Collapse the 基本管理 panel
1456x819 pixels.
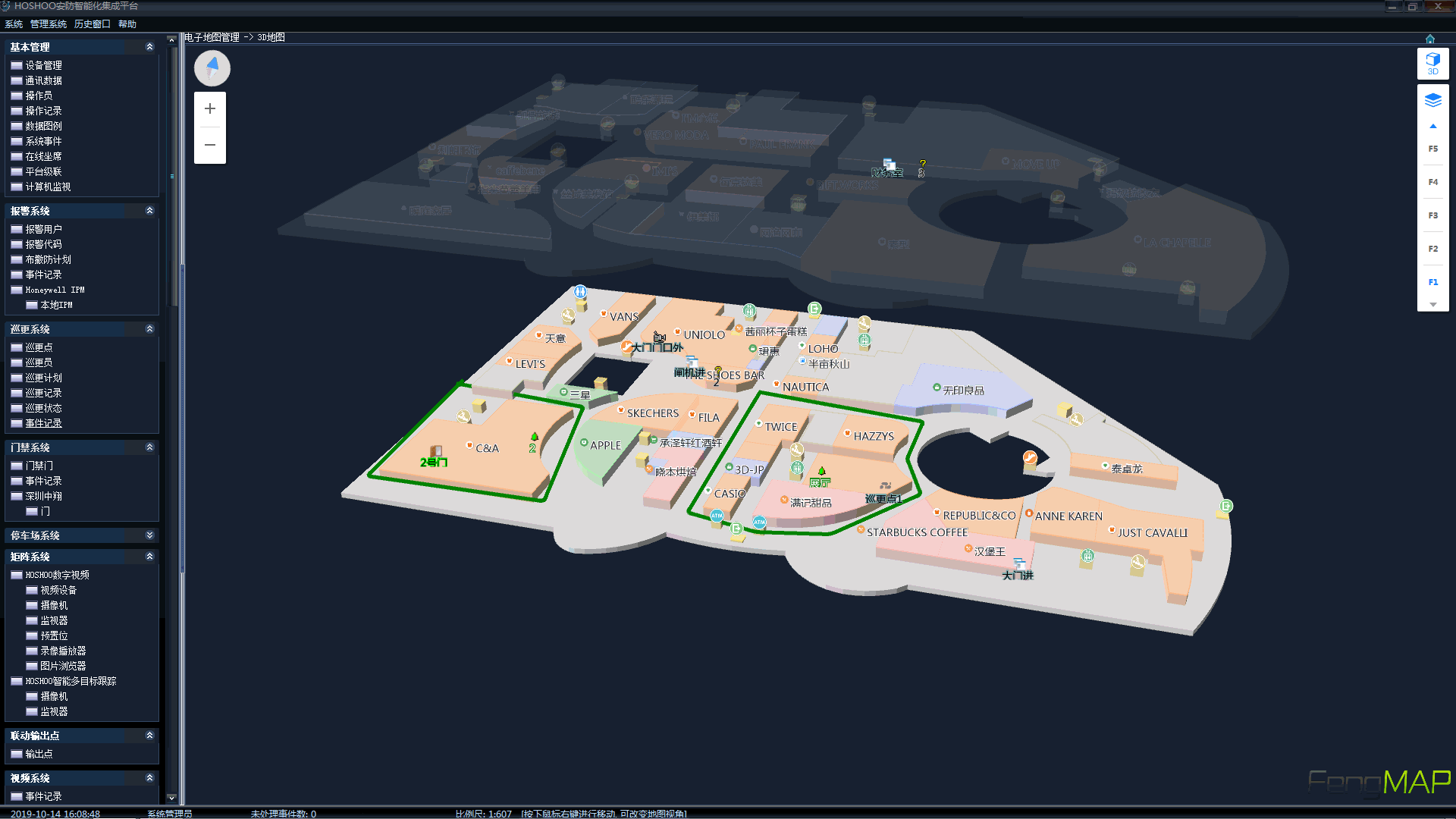[149, 47]
